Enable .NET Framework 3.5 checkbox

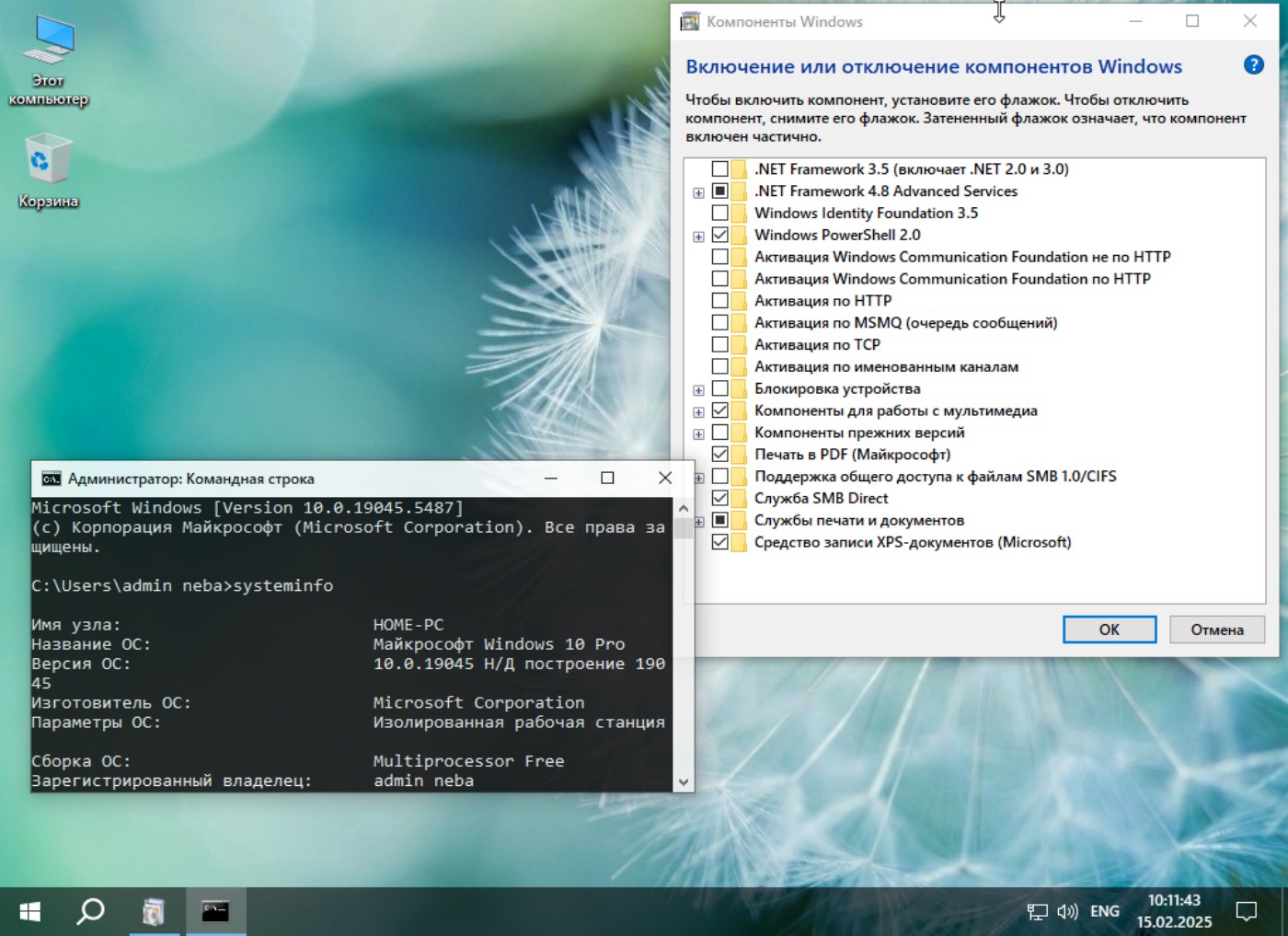pyautogui.click(x=720, y=169)
